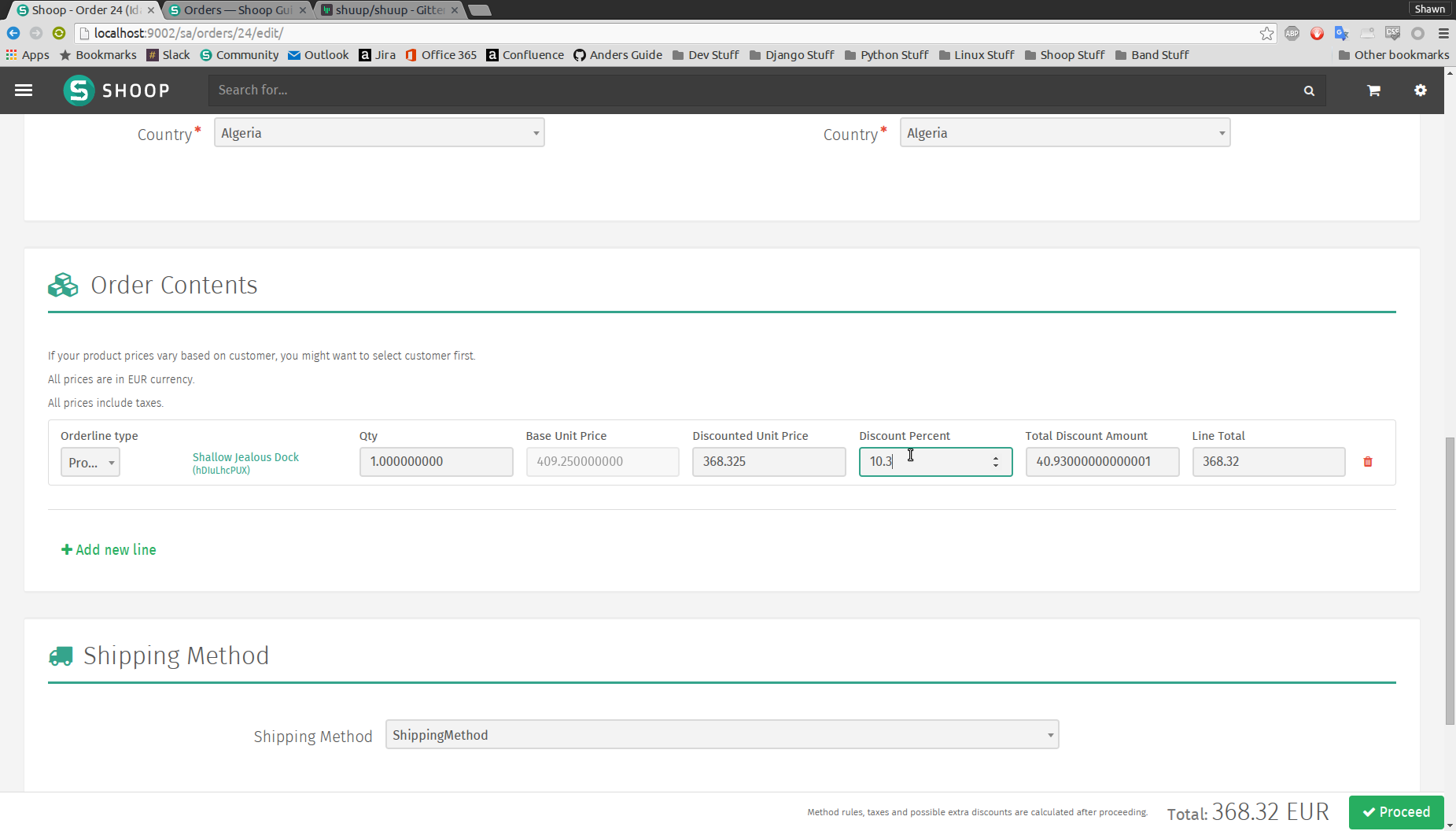Screen dimensions: 1456x831
Task: Open the Band Stuff bookmarks folder
Action: [x=1152, y=55]
